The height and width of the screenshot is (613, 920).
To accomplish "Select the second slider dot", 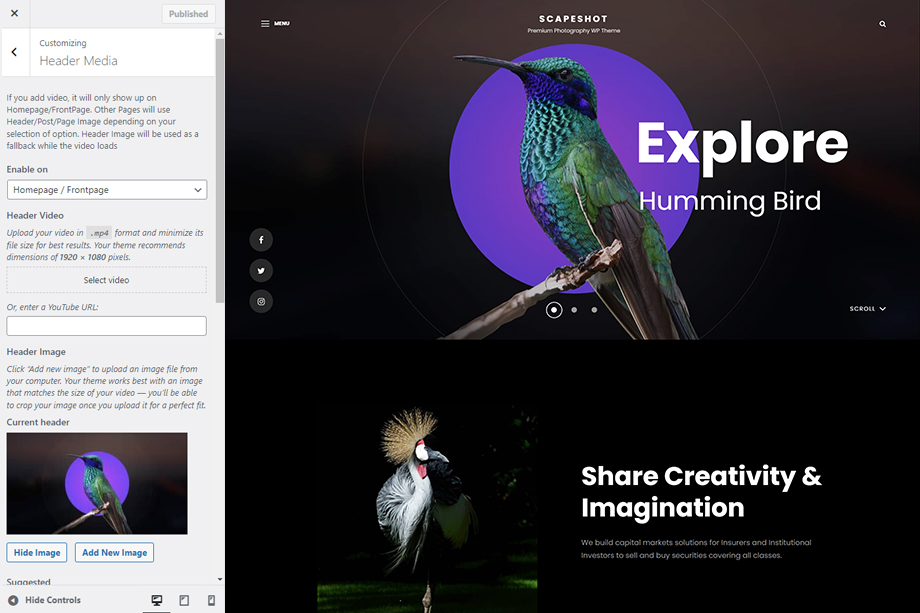I will pos(574,310).
